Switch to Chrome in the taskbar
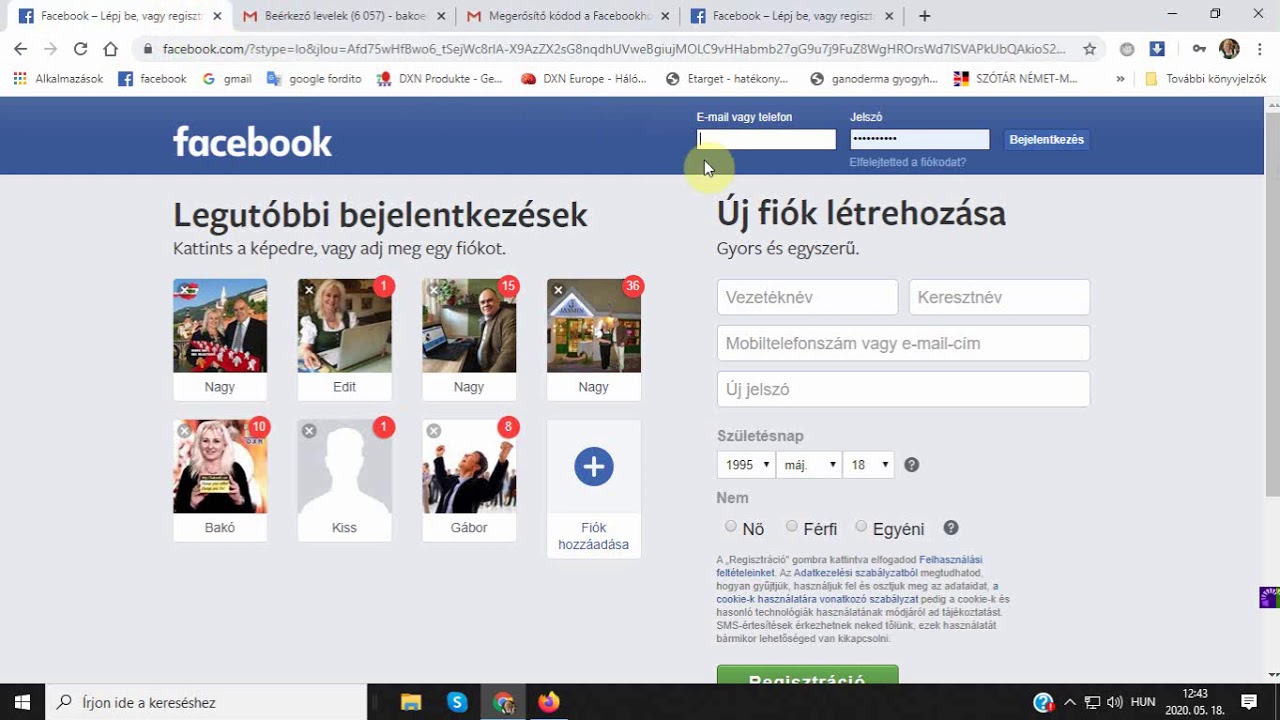 click(x=503, y=702)
